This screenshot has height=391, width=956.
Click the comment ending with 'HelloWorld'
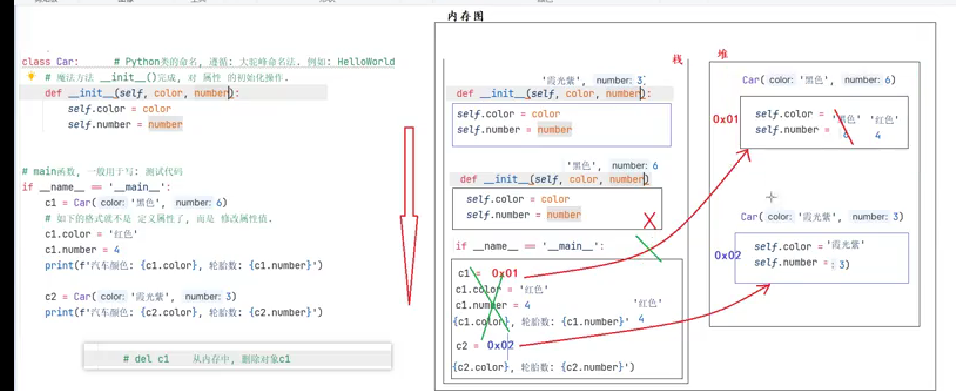click(254, 62)
